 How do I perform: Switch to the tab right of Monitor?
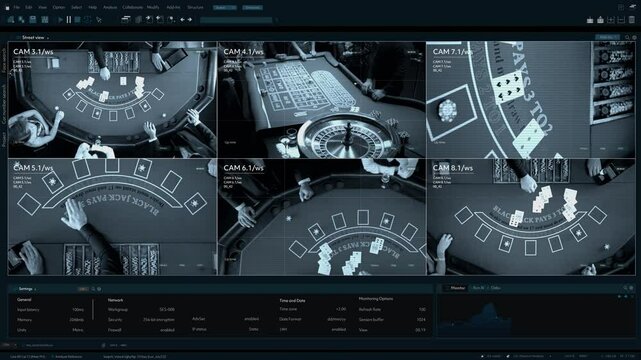click(478, 288)
